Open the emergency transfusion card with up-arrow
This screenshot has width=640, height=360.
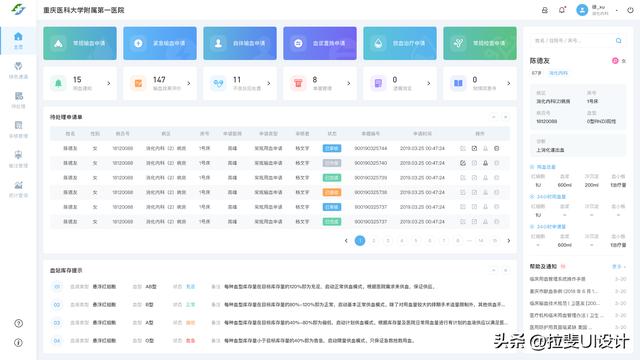[x=160, y=43]
